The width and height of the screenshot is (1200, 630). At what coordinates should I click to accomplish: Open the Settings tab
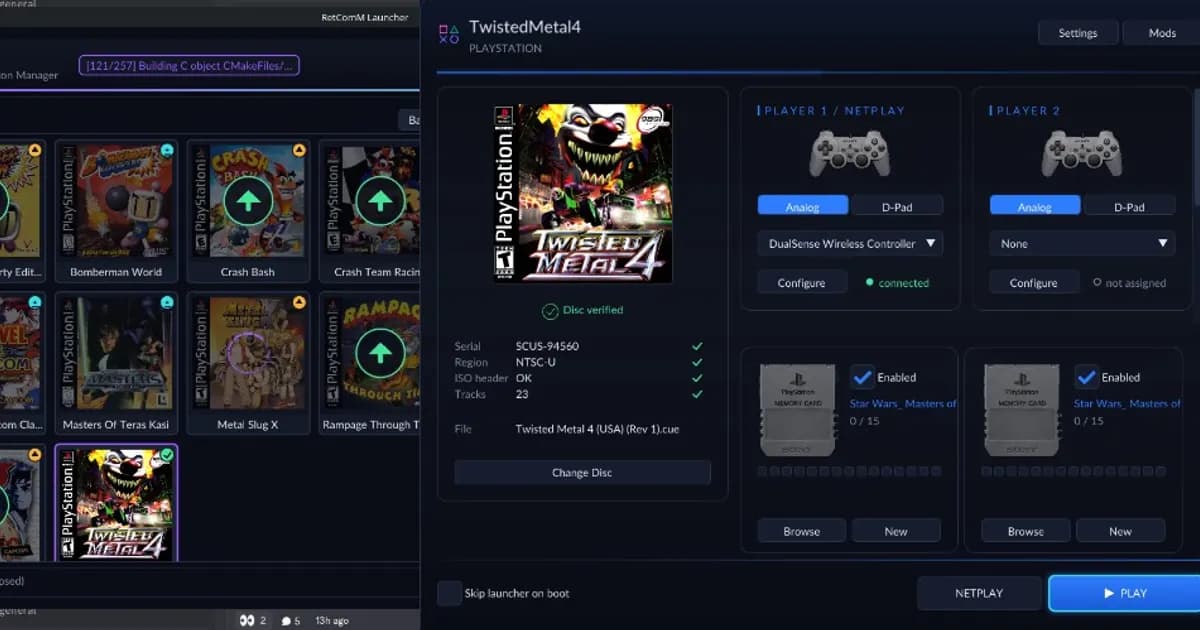pos(1078,33)
